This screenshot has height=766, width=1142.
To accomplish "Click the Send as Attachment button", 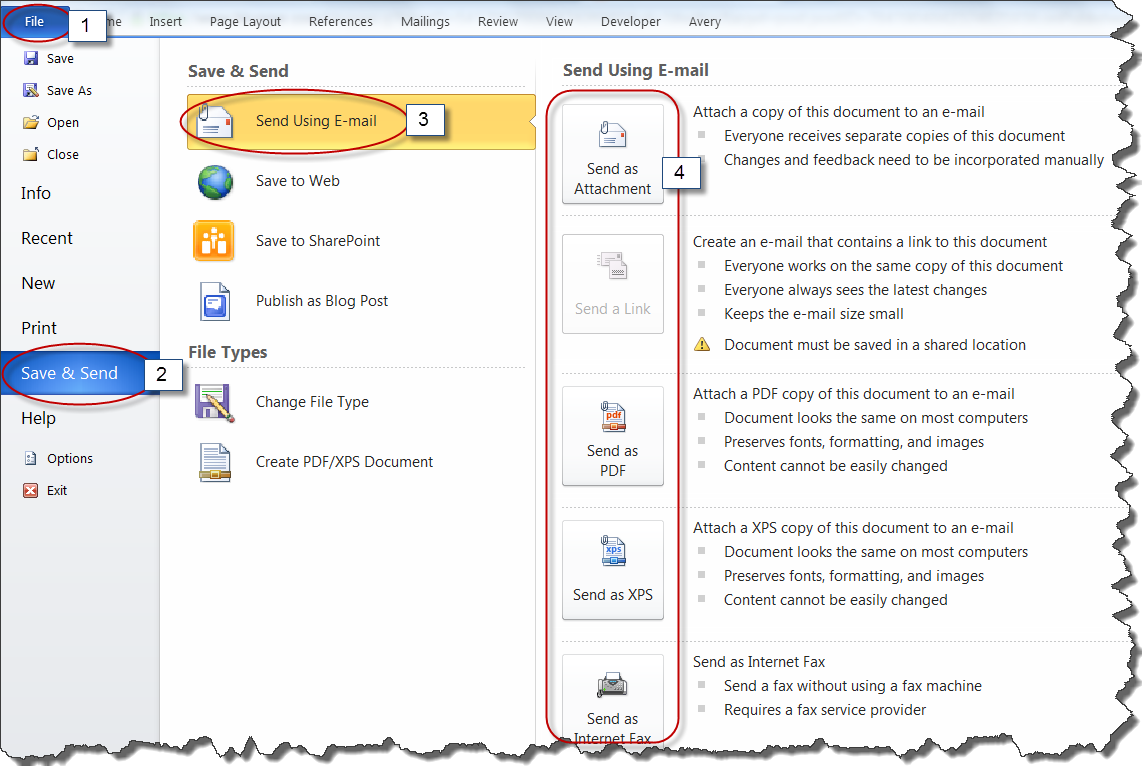I will coord(613,154).
